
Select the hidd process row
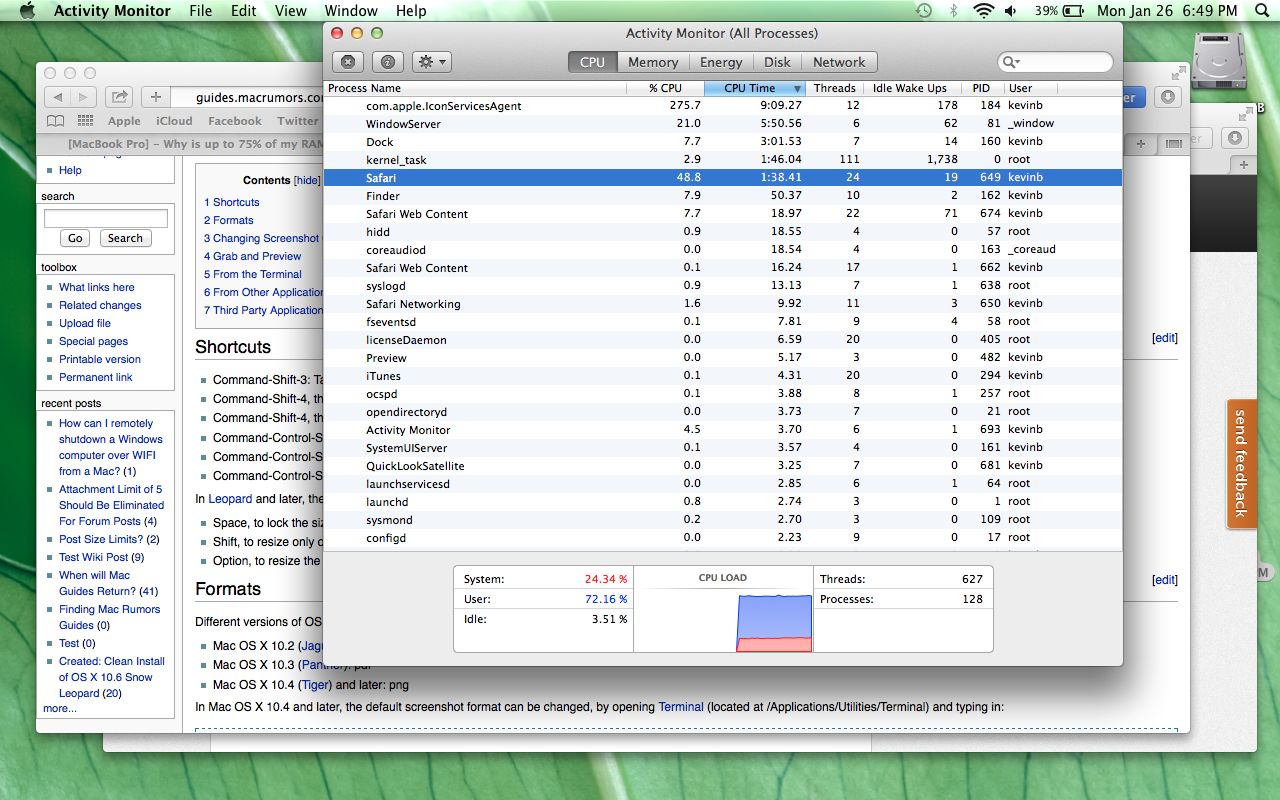[x=723, y=231]
